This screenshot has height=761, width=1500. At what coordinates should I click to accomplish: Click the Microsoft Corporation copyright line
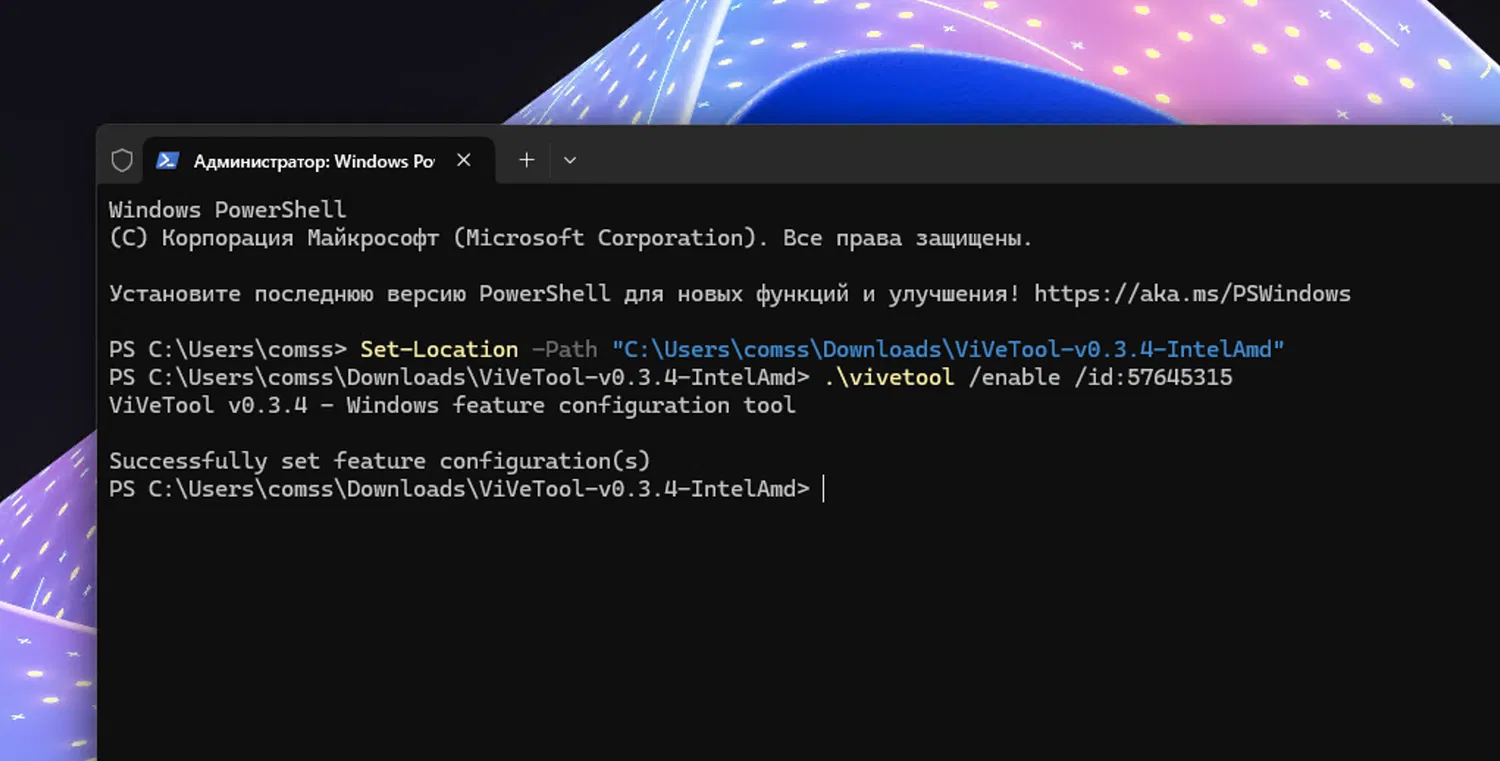tap(570, 238)
